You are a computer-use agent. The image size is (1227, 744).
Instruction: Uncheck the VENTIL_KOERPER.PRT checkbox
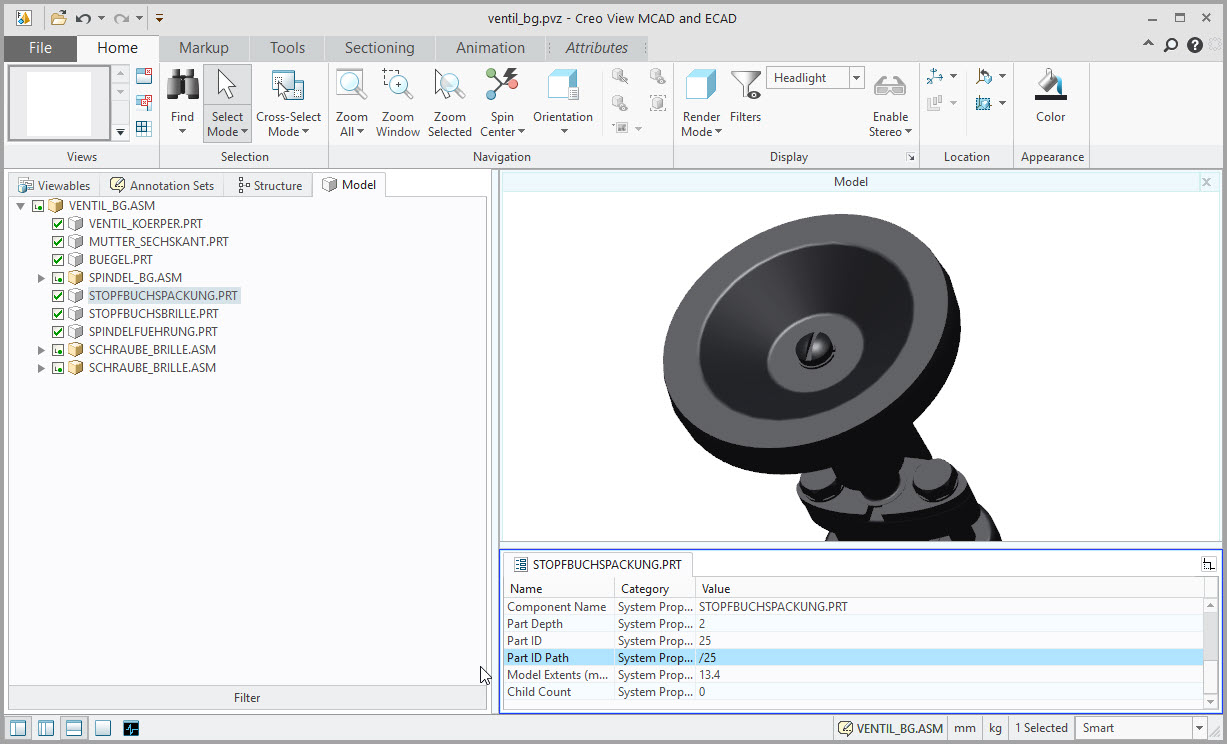pos(58,224)
